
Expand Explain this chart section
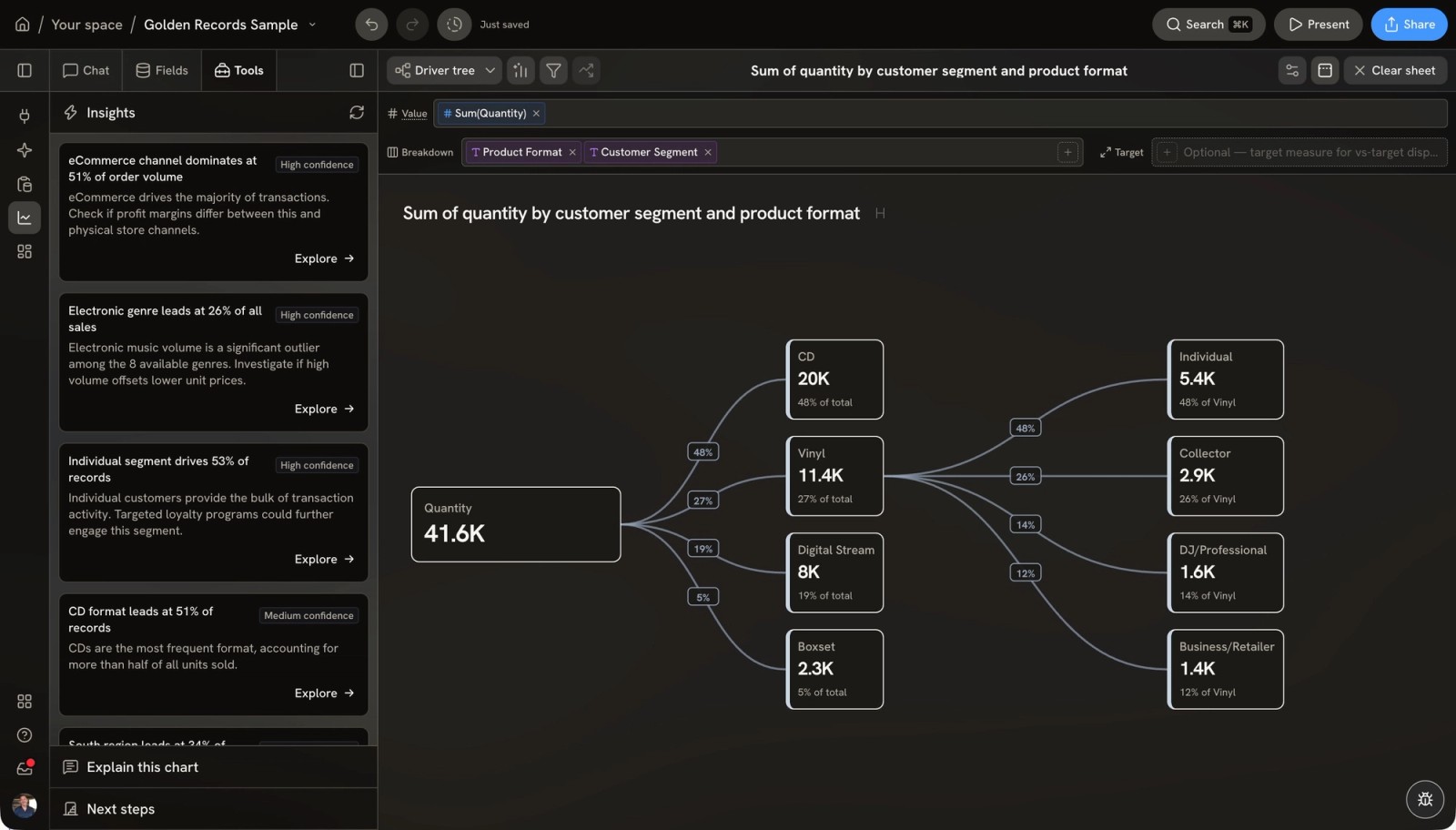click(214, 767)
